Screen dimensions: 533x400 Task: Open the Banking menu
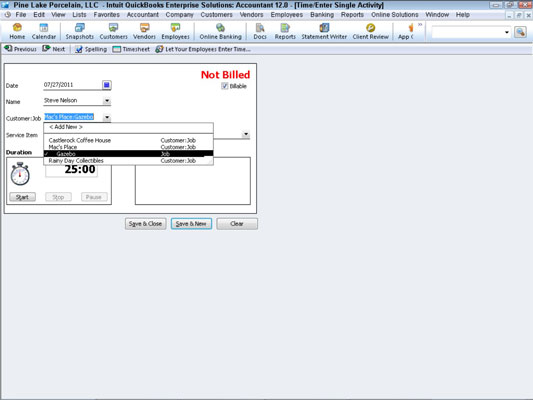(322, 15)
